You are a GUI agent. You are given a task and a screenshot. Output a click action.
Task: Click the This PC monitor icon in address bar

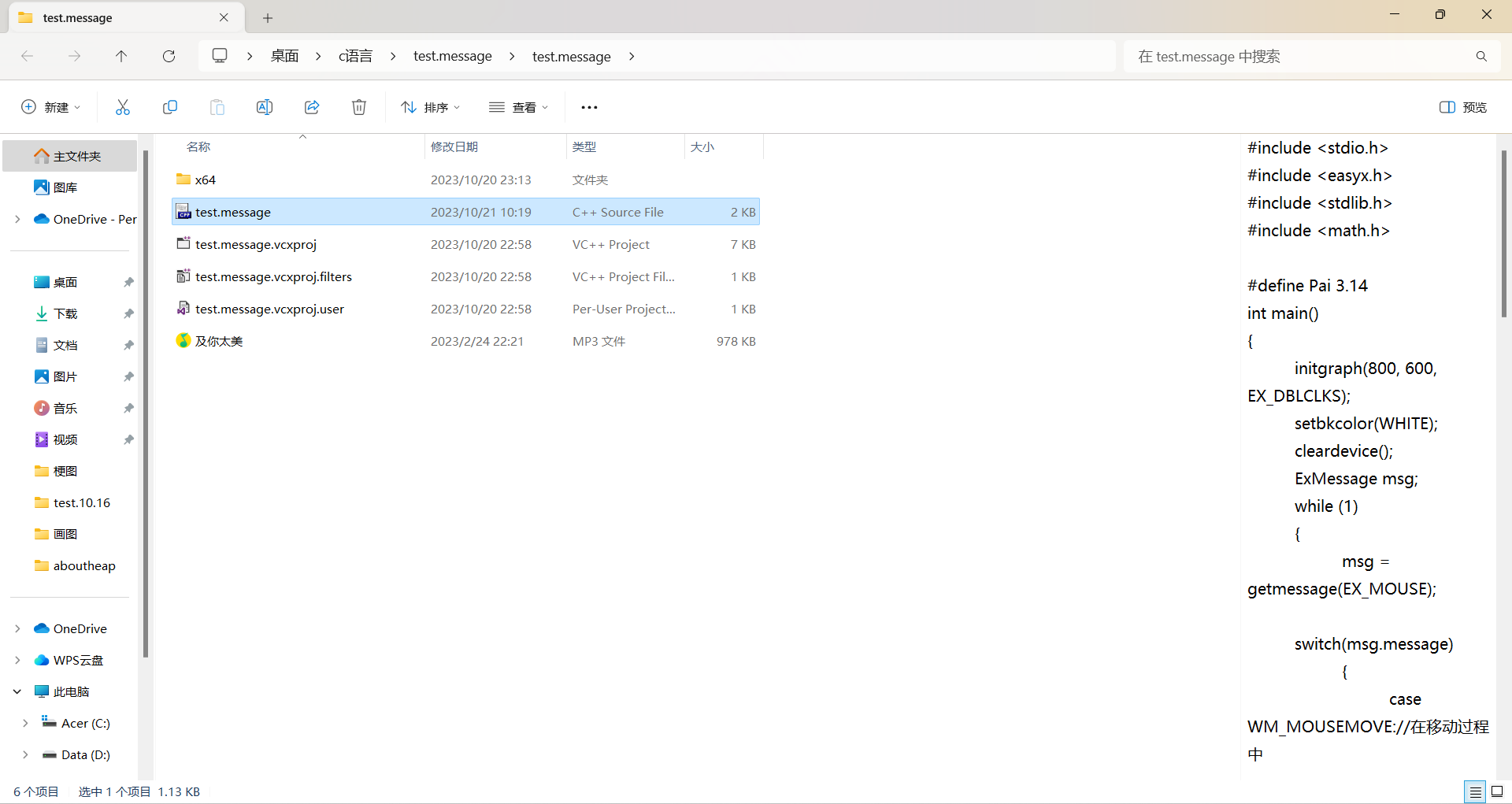(220, 56)
